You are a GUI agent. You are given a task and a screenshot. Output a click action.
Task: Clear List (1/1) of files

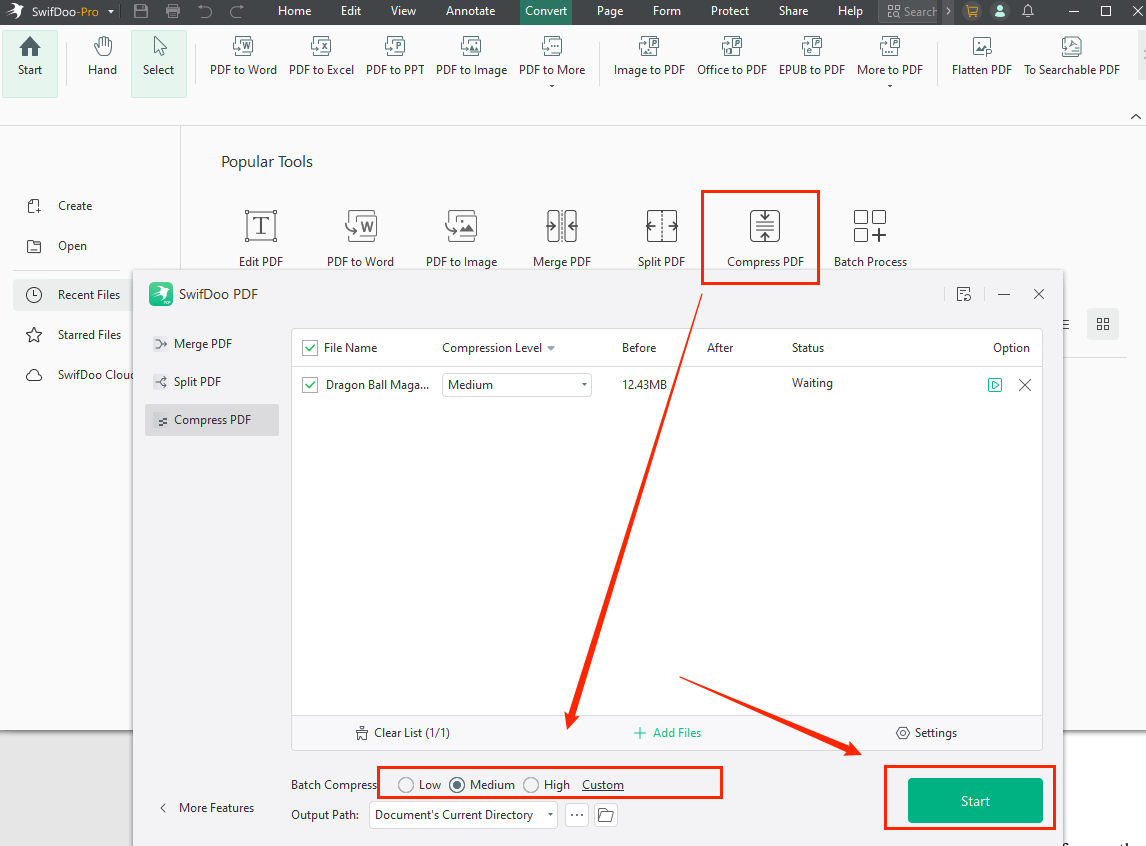click(403, 733)
